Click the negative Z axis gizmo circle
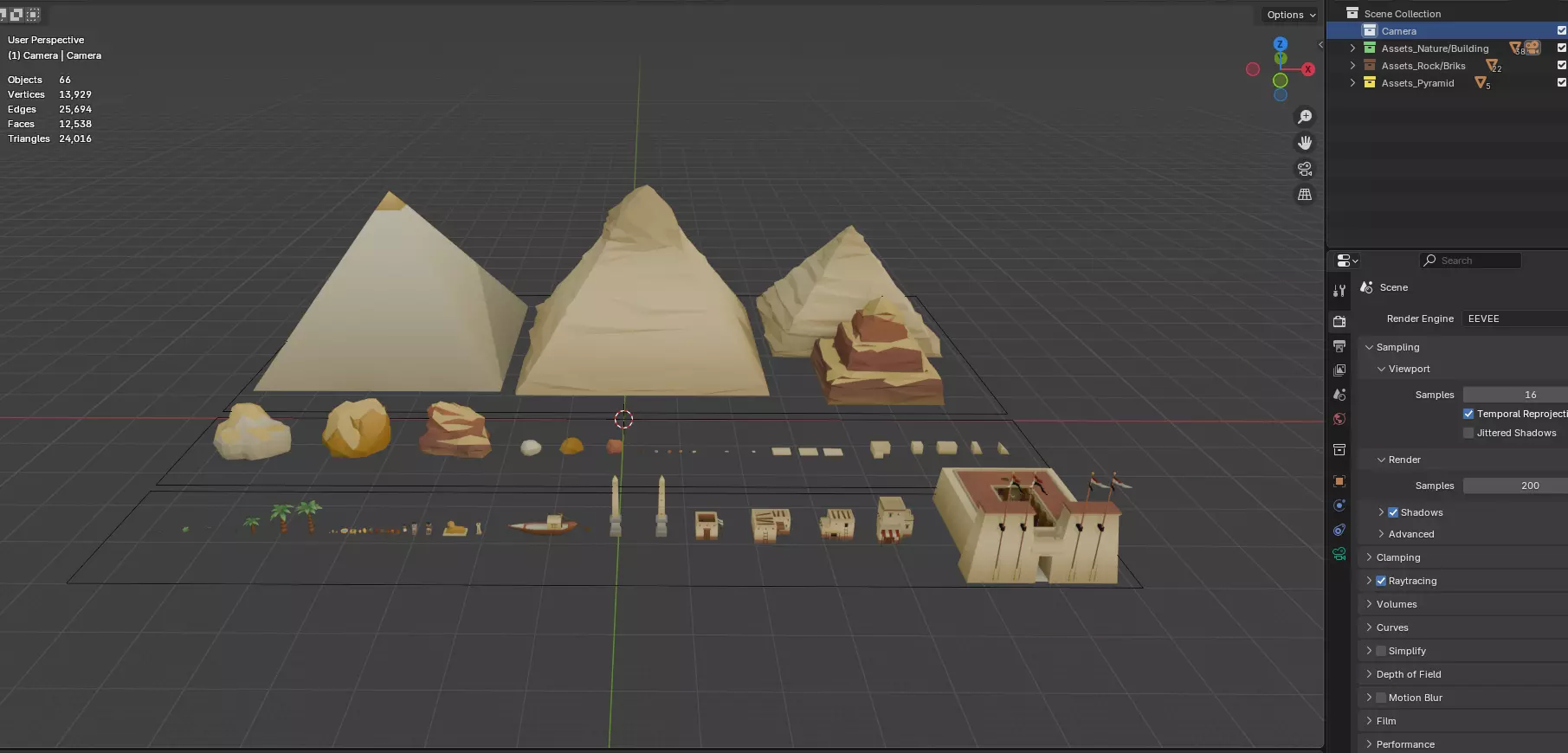The height and width of the screenshot is (753, 1568). coord(1281,94)
